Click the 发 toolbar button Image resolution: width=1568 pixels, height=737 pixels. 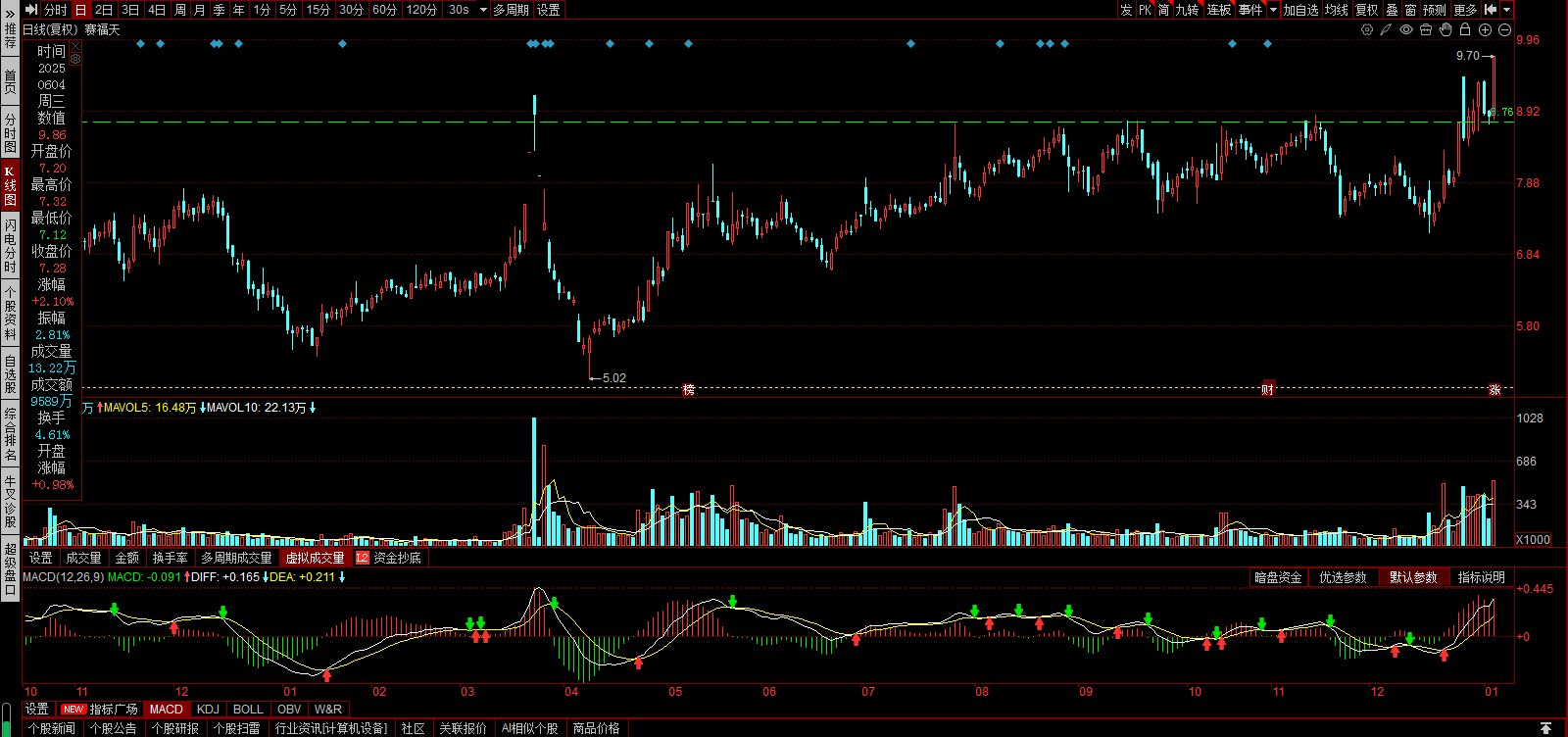tap(1126, 10)
